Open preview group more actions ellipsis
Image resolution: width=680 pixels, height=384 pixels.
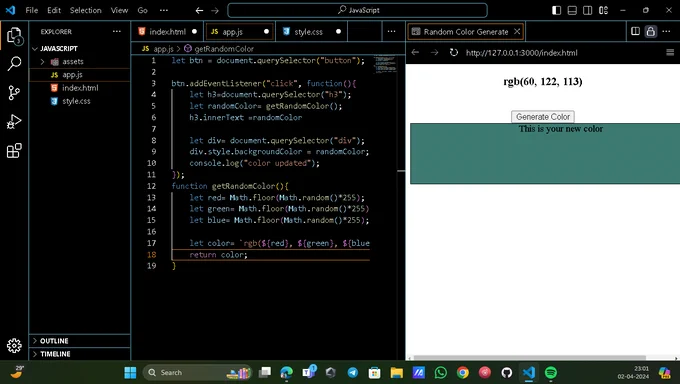667,31
